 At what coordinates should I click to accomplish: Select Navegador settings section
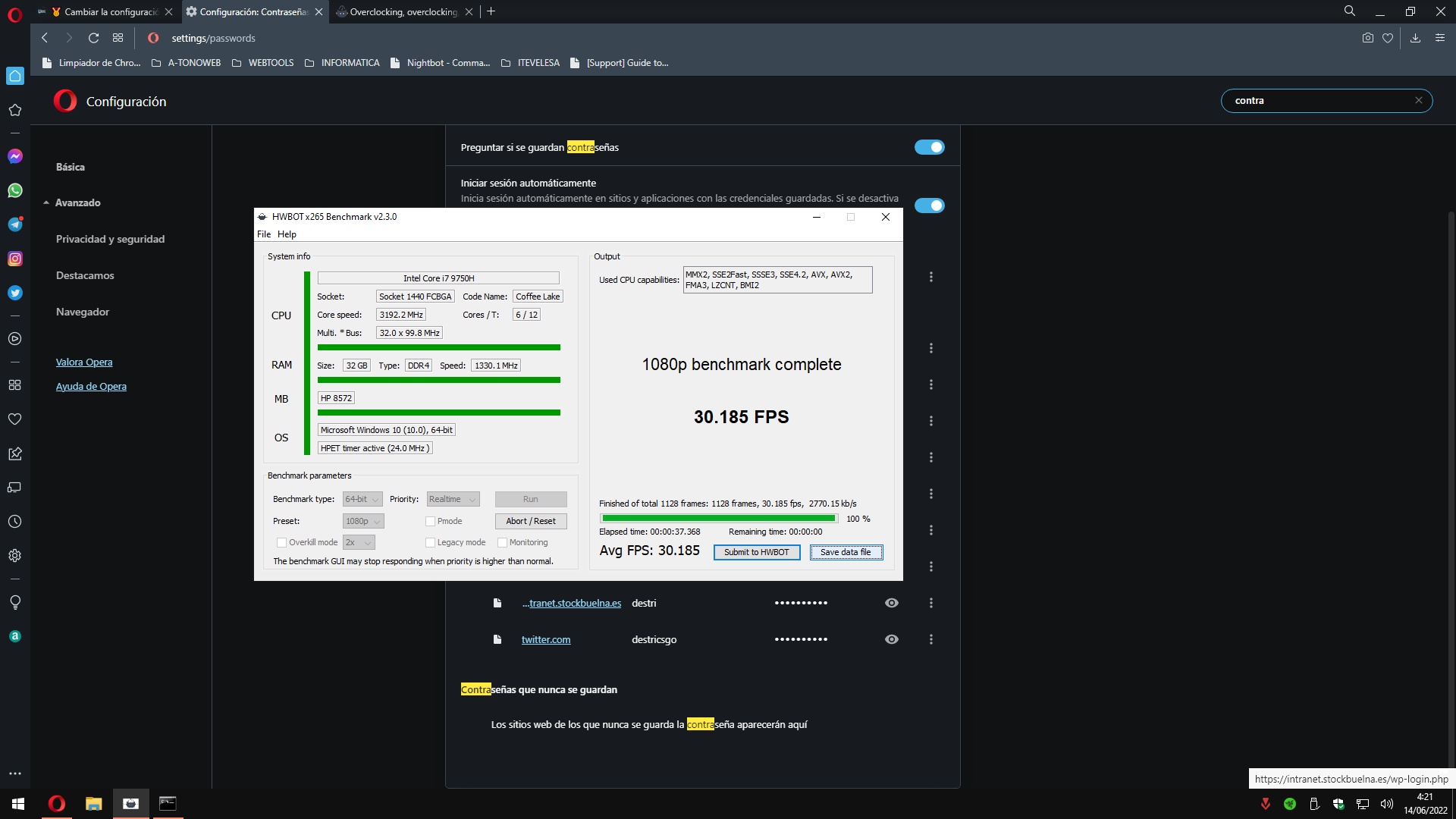point(83,312)
